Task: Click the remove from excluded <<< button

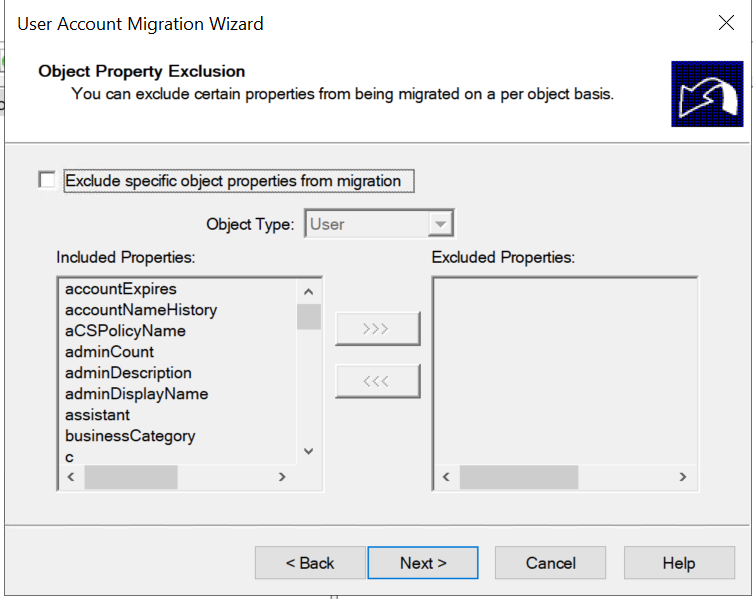Action: (378, 381)
